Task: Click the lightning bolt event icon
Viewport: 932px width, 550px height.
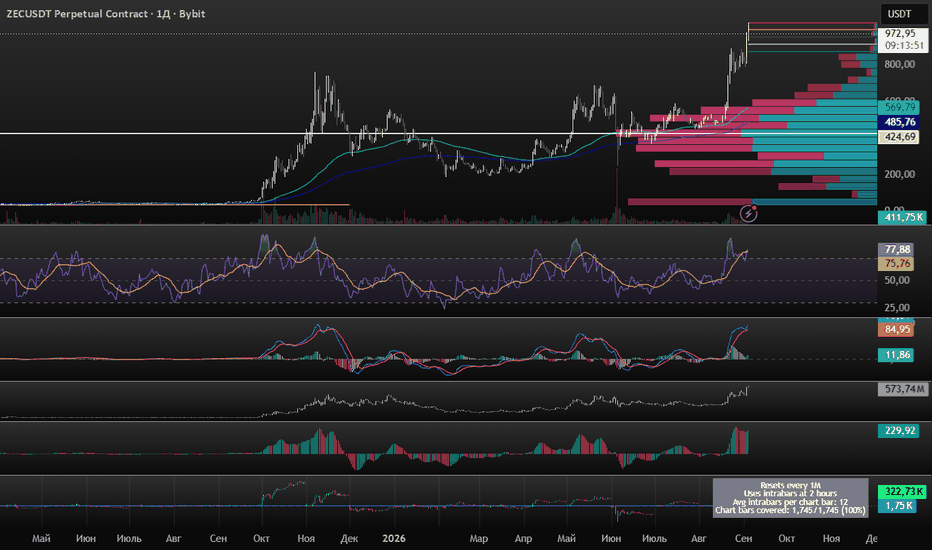Action: pyautogui.click(x=748, y=213)
